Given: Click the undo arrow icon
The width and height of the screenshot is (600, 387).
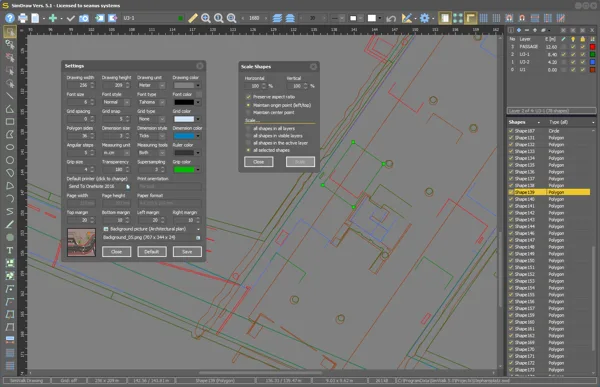Looking at the screenshot, I should (391, 18).
